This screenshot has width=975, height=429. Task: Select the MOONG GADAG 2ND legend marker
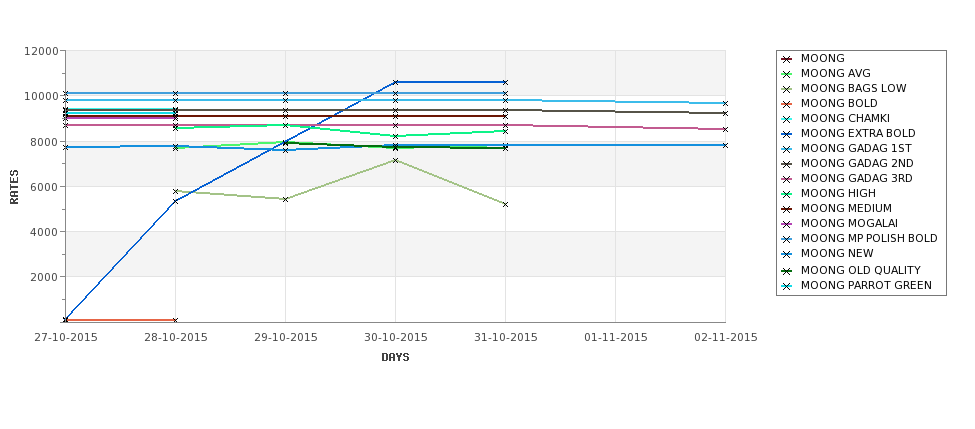click(787, 164)
